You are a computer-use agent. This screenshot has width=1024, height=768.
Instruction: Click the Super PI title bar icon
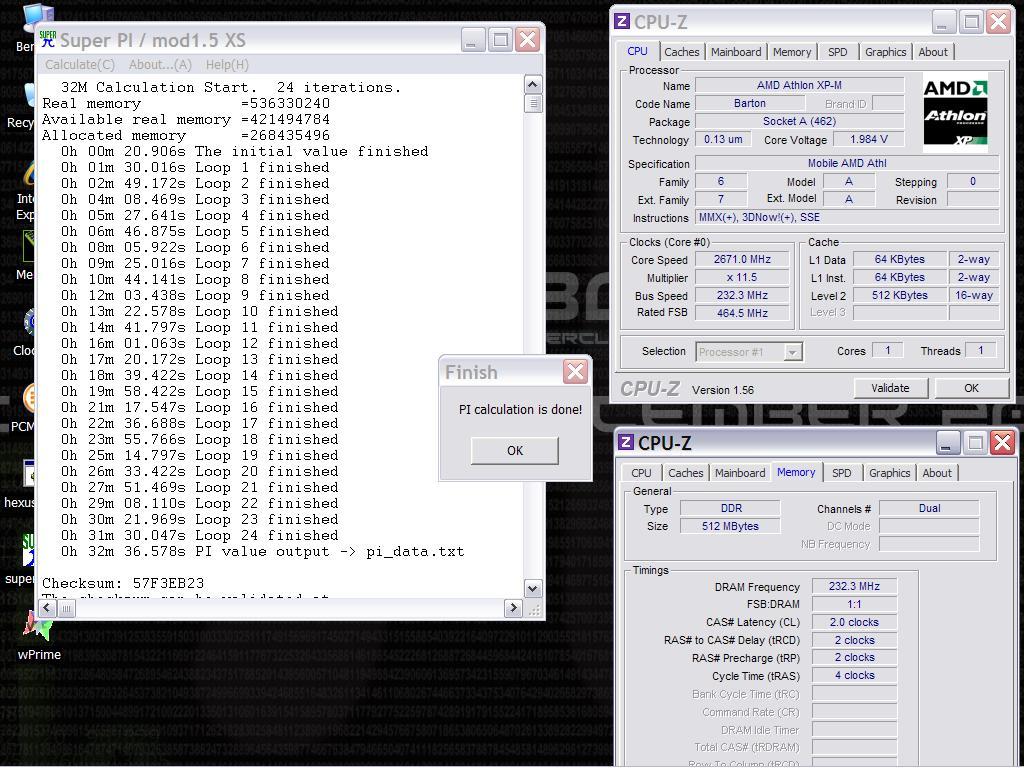click(x=48, y=39)
